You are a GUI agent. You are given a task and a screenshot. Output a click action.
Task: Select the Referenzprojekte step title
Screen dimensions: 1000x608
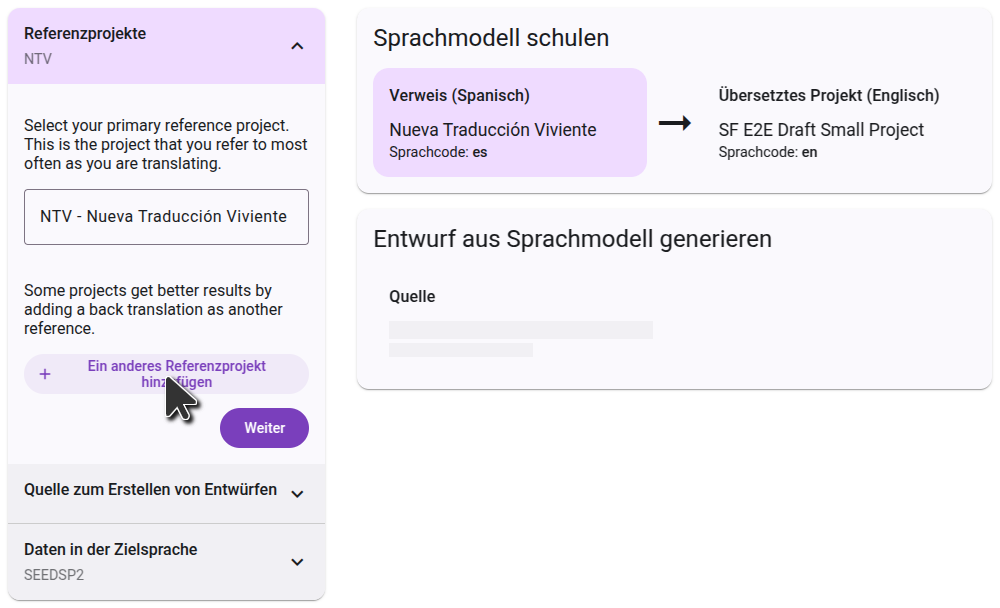85,34
